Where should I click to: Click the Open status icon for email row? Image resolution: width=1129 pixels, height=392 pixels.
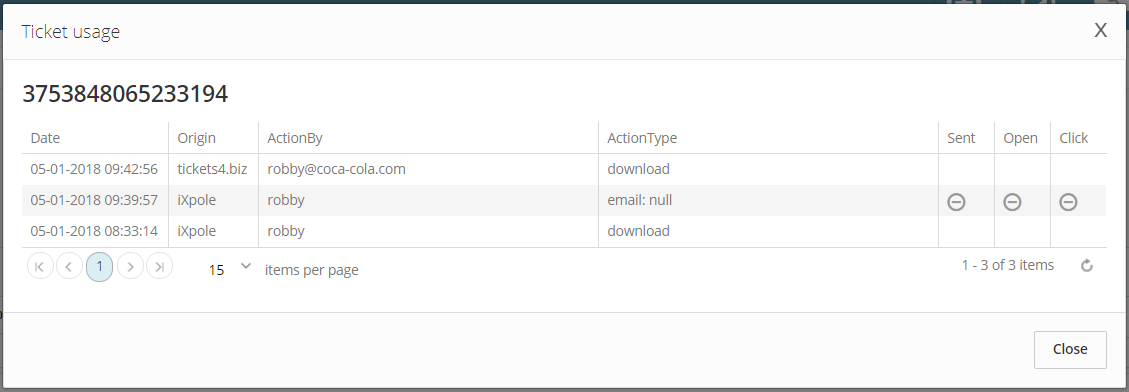1012,202
